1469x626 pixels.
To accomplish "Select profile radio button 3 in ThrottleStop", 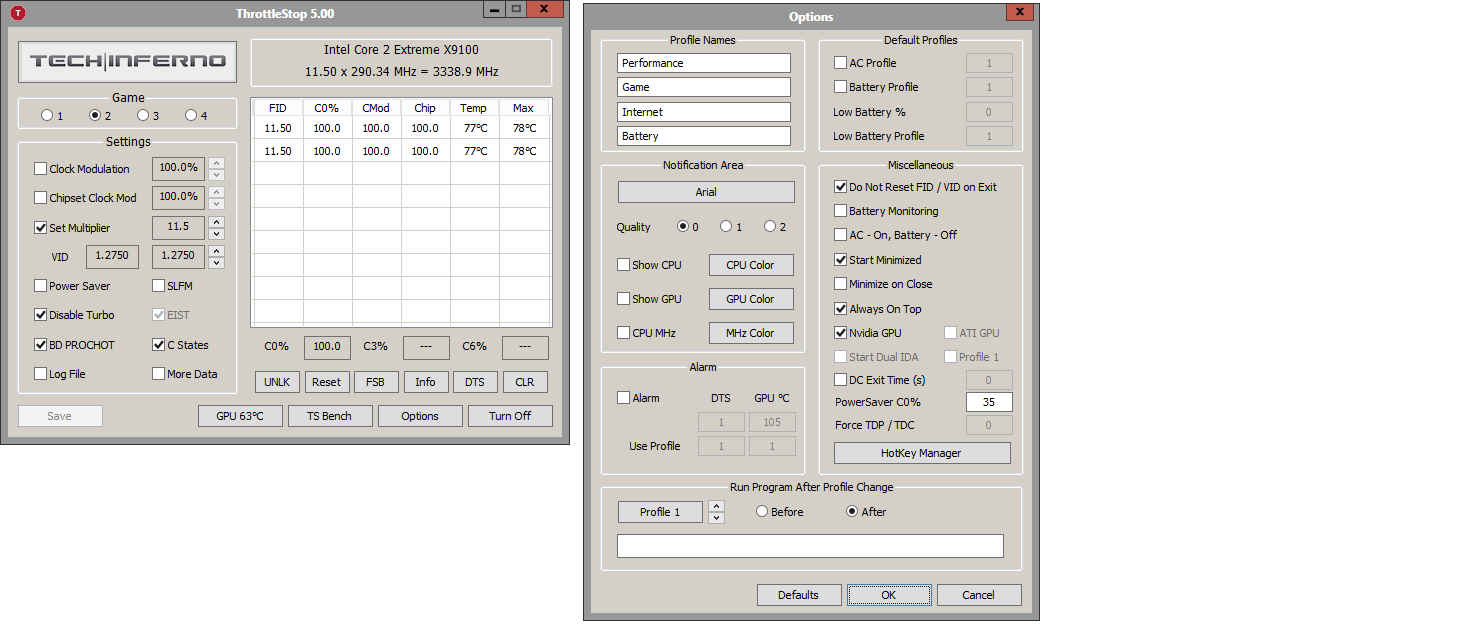I will tap(143, 116).
